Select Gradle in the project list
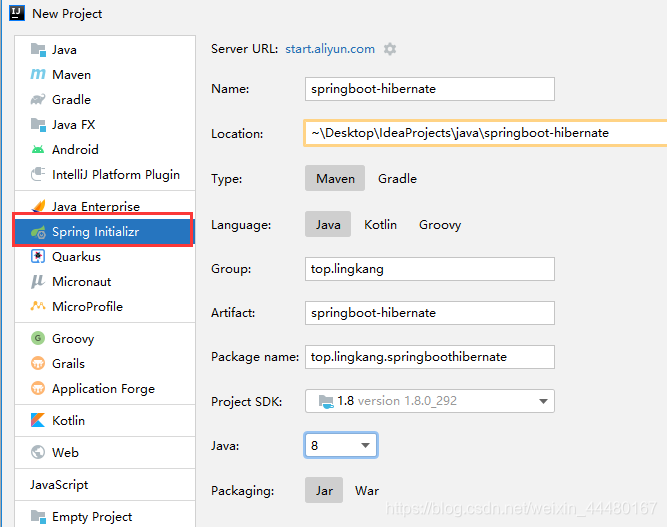Image resolution: width=667 pixels, height=527 pixels. coord(105,100)
